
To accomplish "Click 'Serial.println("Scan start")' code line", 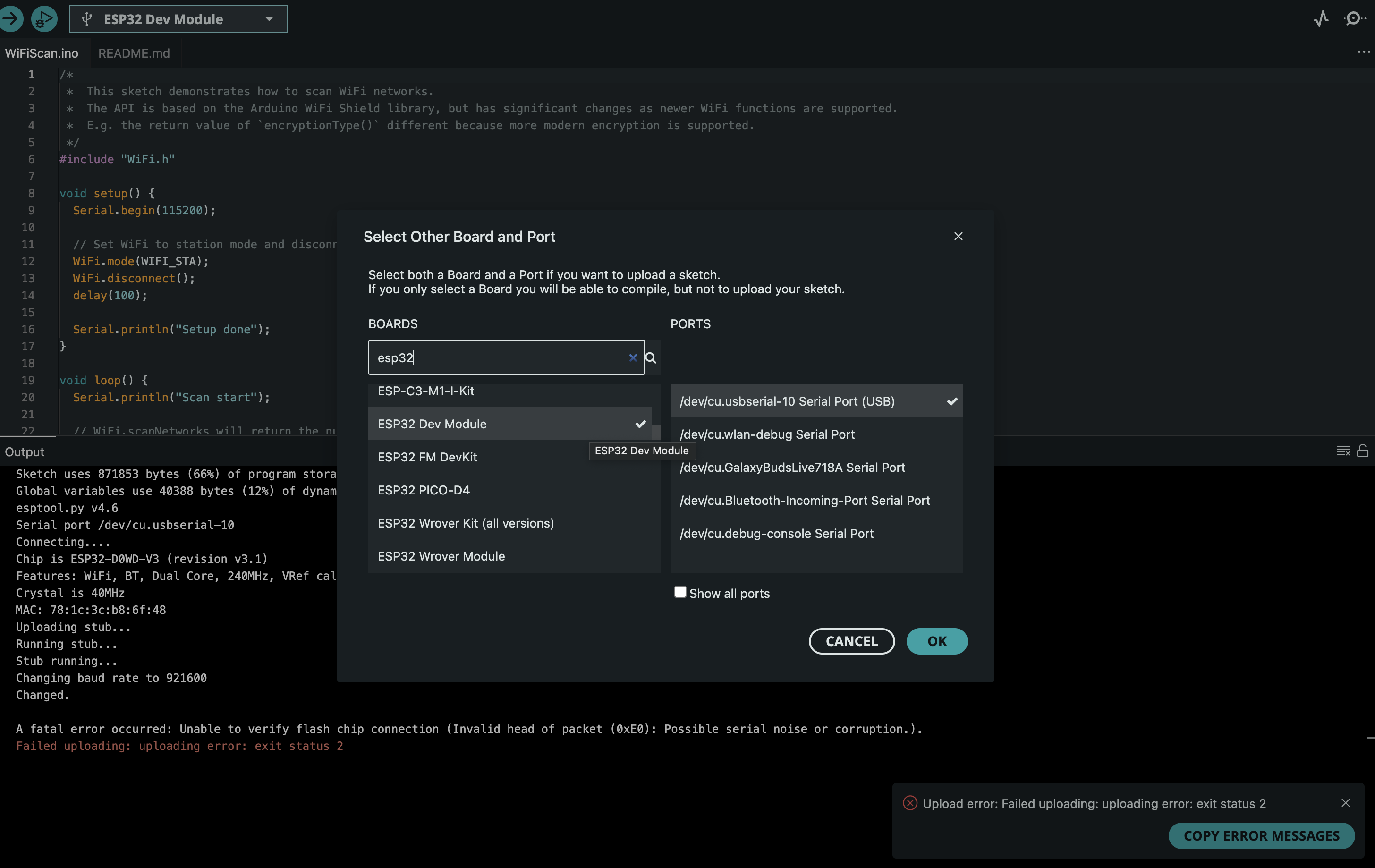I will pos(171,398).
